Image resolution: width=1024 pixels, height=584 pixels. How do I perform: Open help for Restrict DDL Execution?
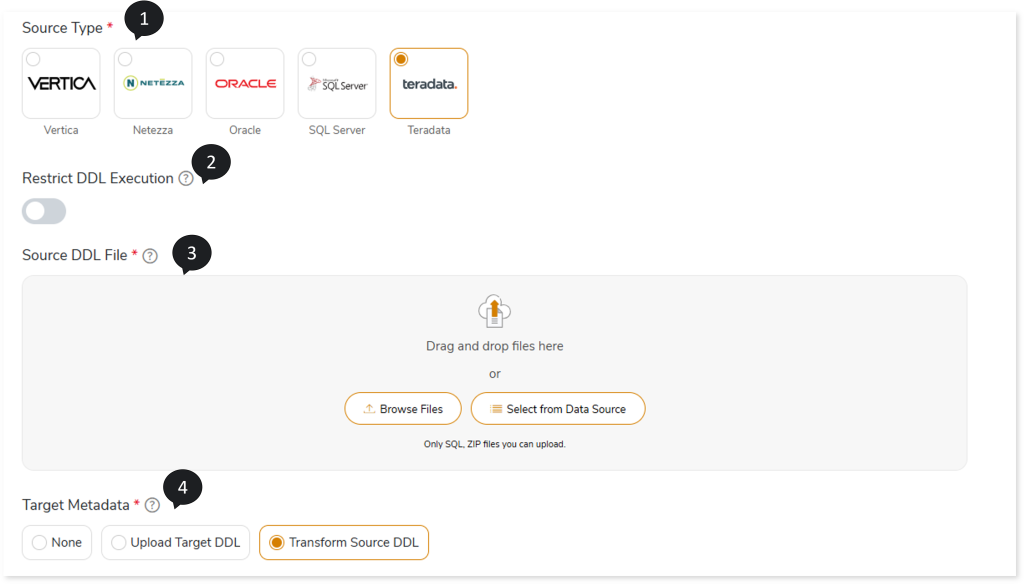tap(186, 179)
